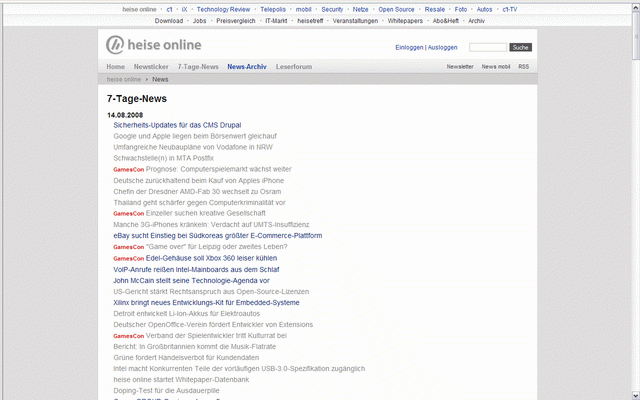Open Thailand Computerkriminalität article
The image size is (640, 400).
click(x=200, y=202)
